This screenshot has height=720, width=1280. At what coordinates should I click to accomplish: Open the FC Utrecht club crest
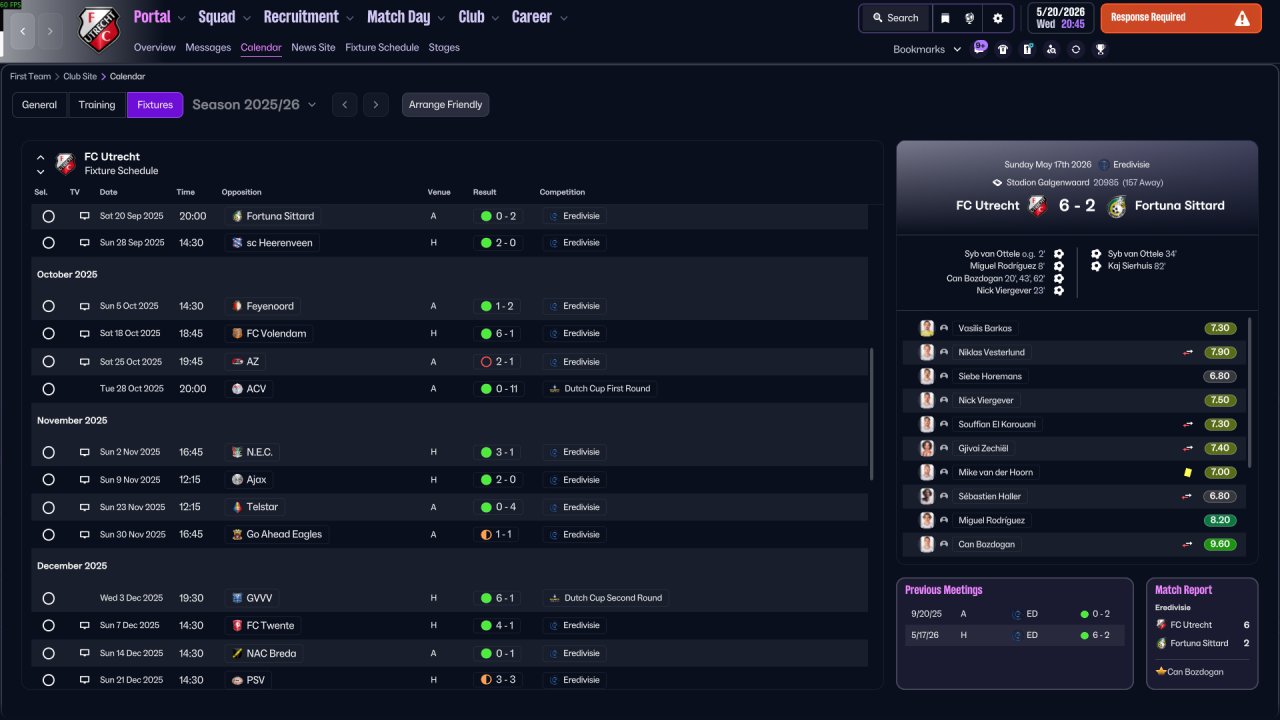tap(99, 30)
